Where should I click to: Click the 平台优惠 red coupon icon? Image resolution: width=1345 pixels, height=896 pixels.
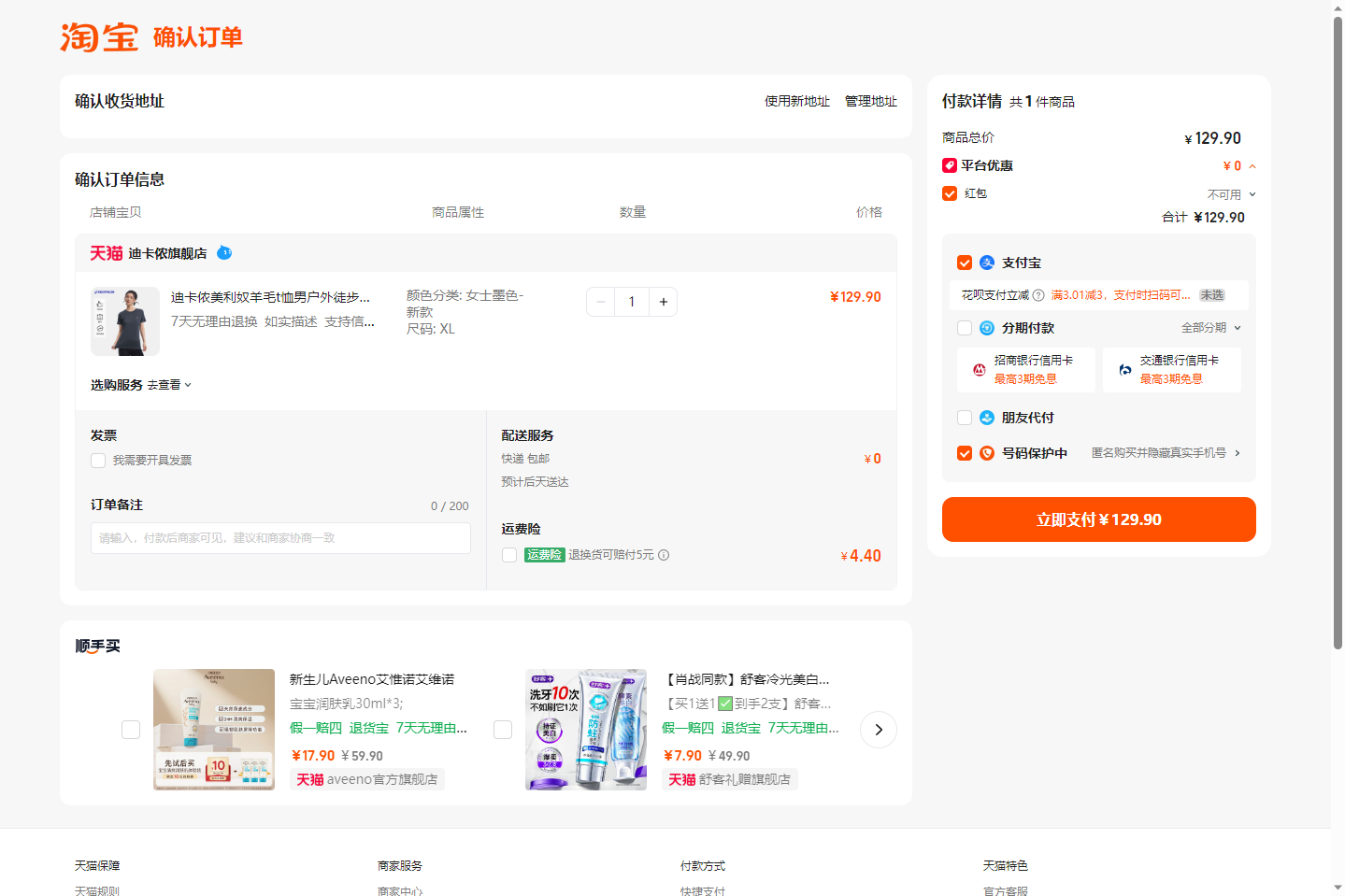pos(950,165)
